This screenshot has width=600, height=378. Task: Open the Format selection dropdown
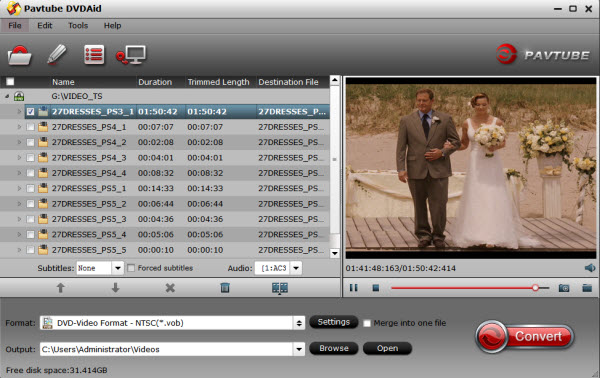[x=299, y=323]
